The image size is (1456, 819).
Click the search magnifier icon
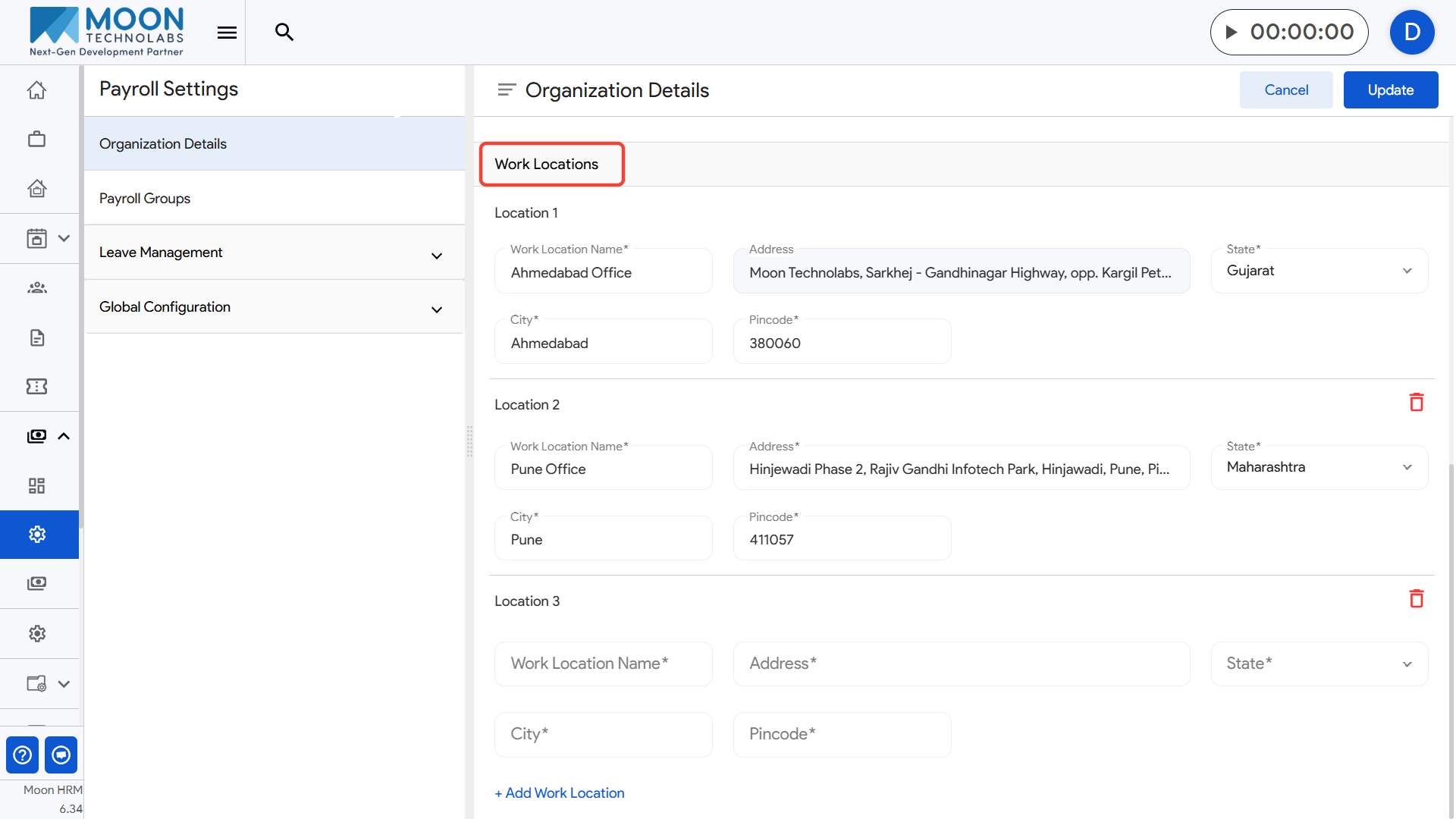click(x=284, y=32)
